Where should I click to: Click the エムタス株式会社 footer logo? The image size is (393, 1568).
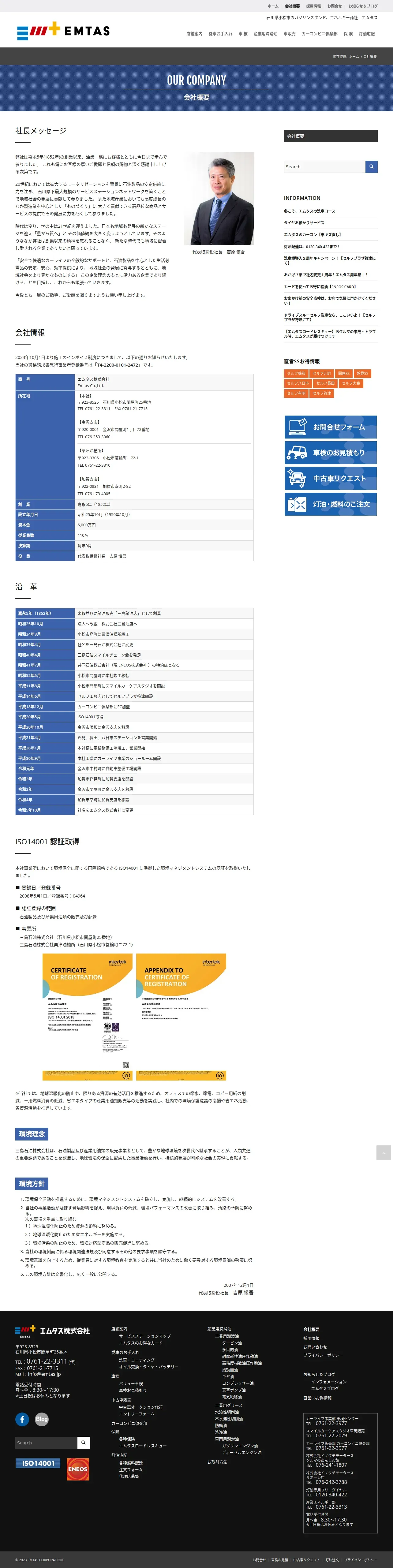tap(53, 1331)
